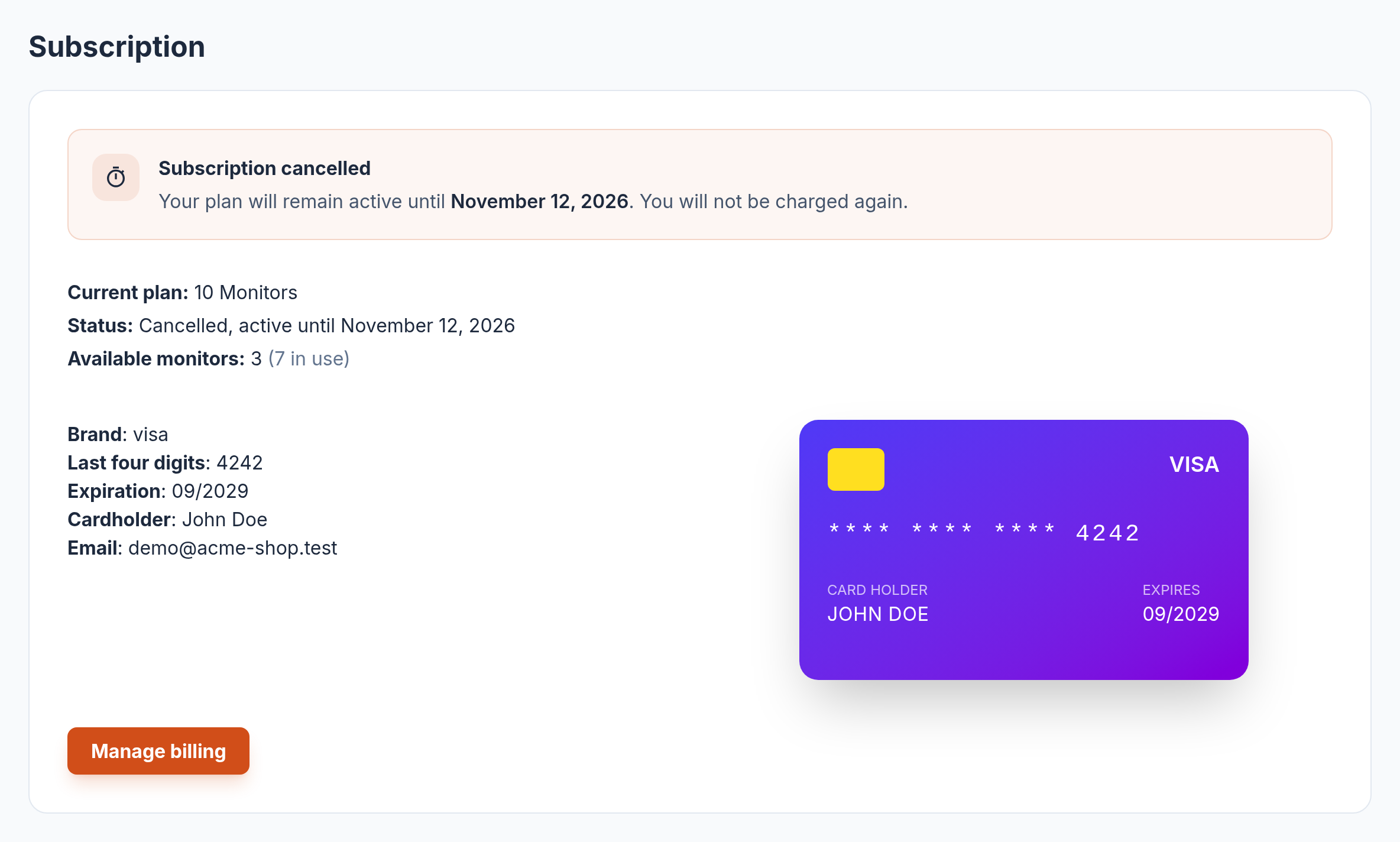The height and width of the screenshot is (842, 1400).
Task: Click the November 12, 2026 date in notice
Action: 539,202
